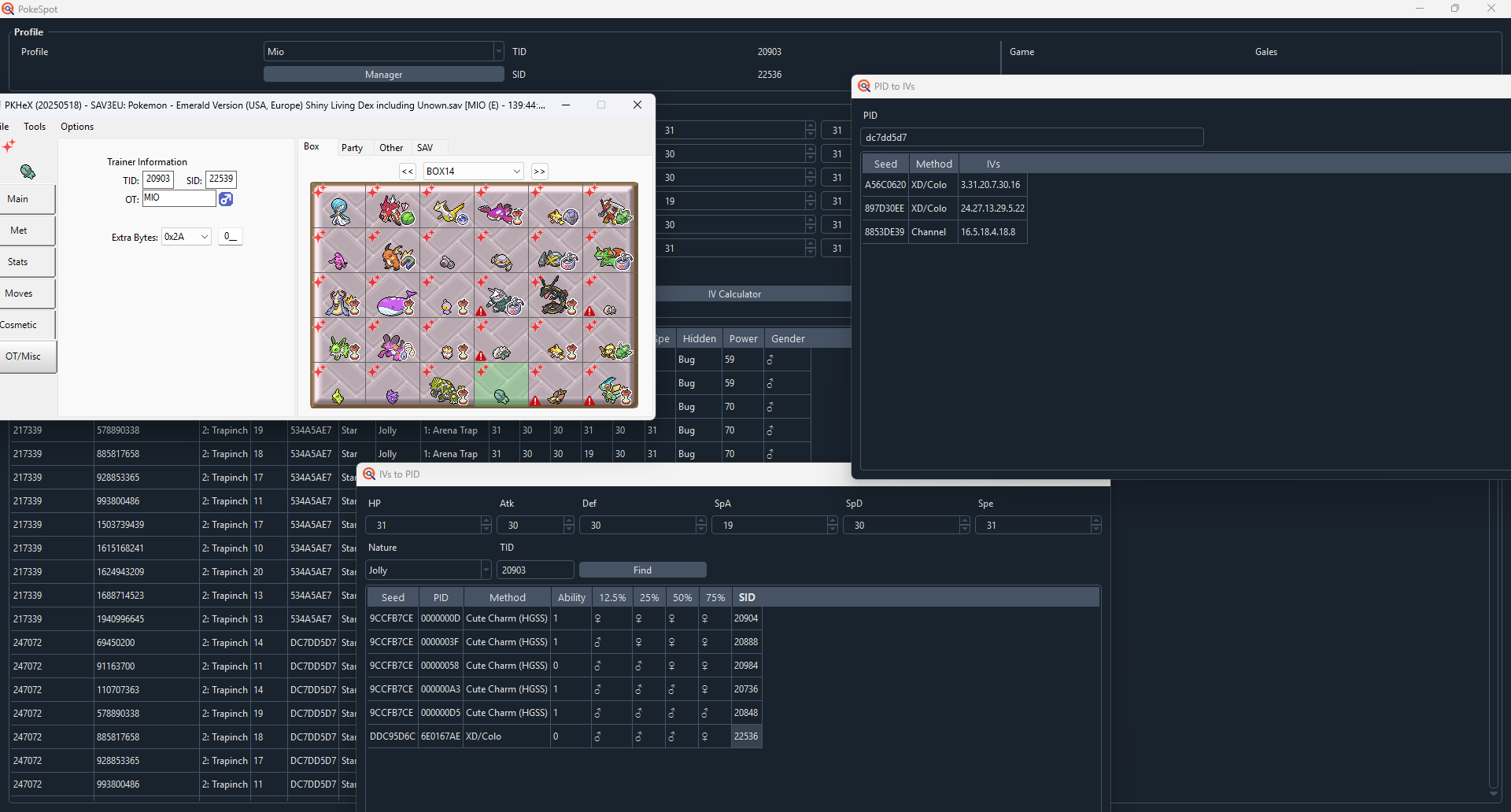Click the male gender symbol beside the OT field

click(226, 199)
